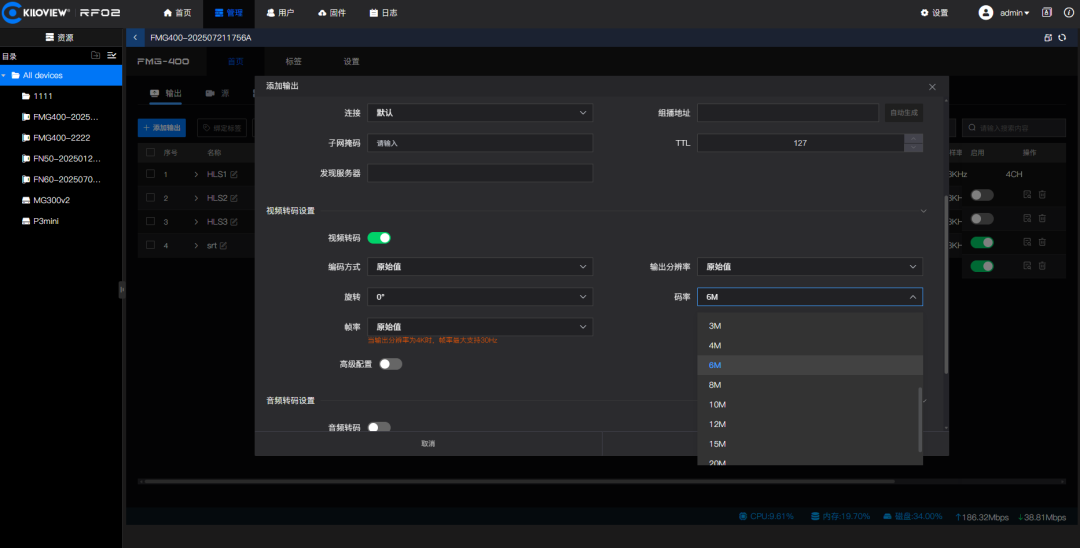1080x548 pixels.
Task: Click the new folder icon in directory panel
Action: tap(95, 55)
